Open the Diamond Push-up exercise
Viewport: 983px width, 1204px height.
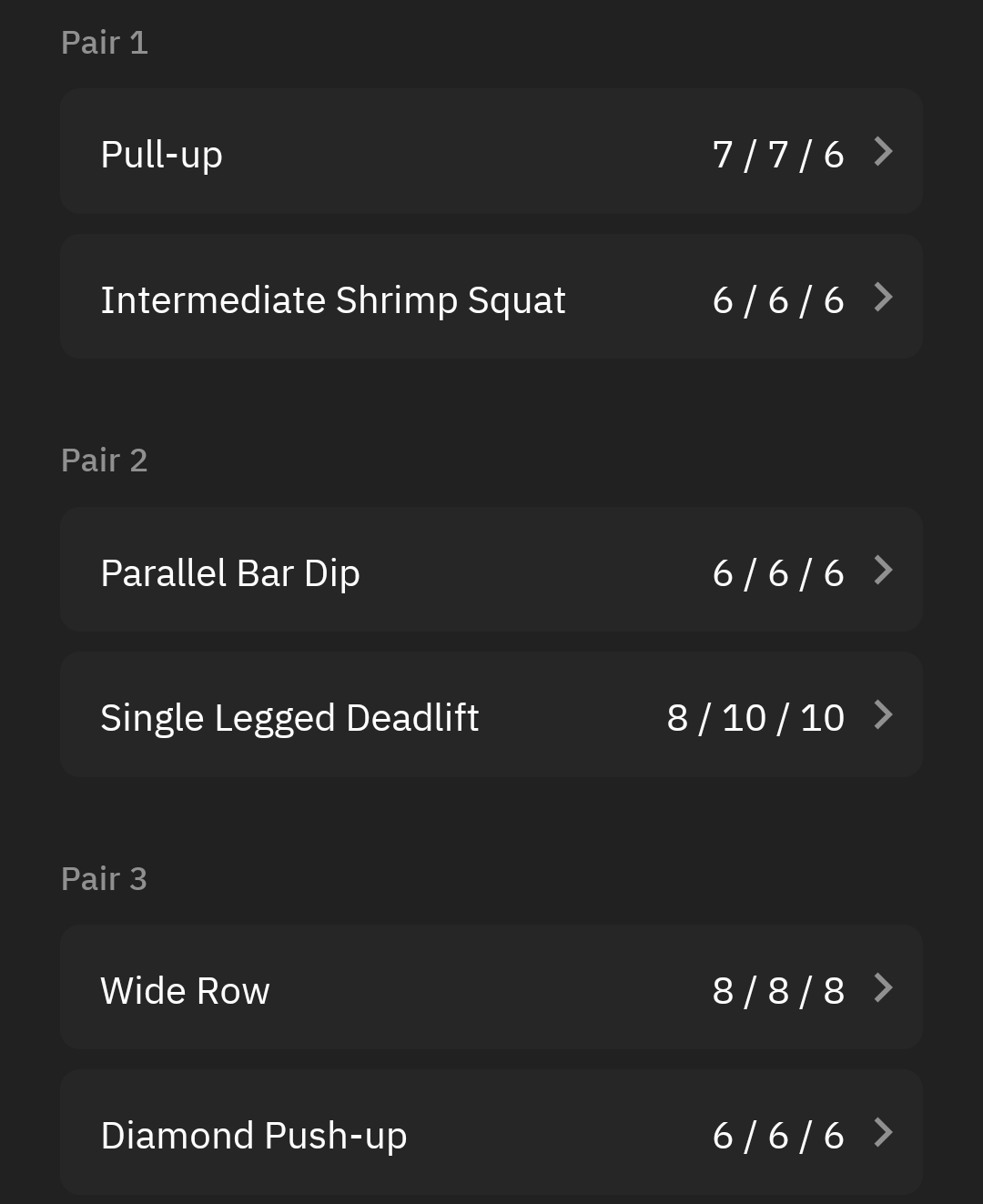point(491,1132)
